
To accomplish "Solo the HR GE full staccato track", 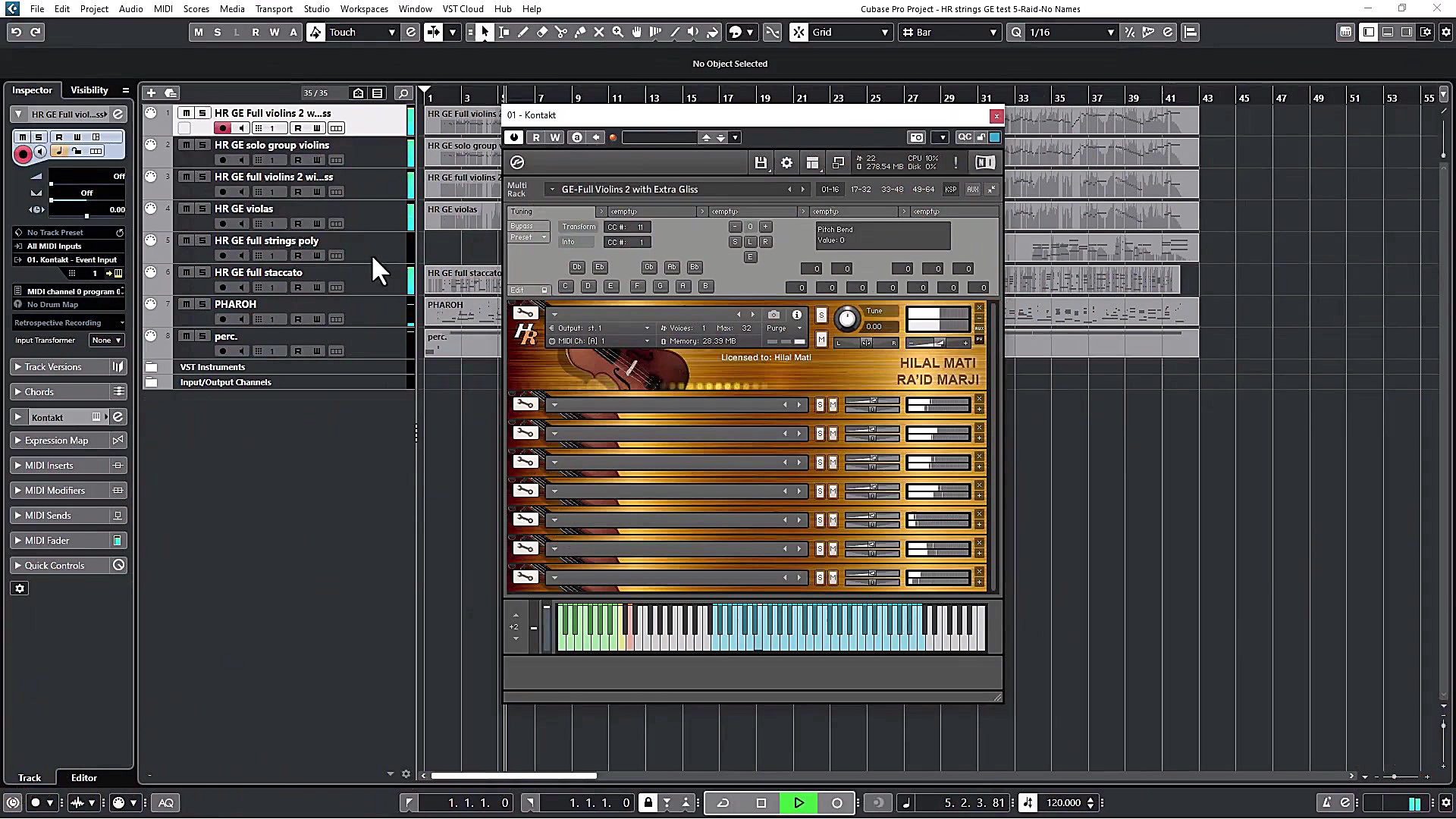I will (202, 272).
